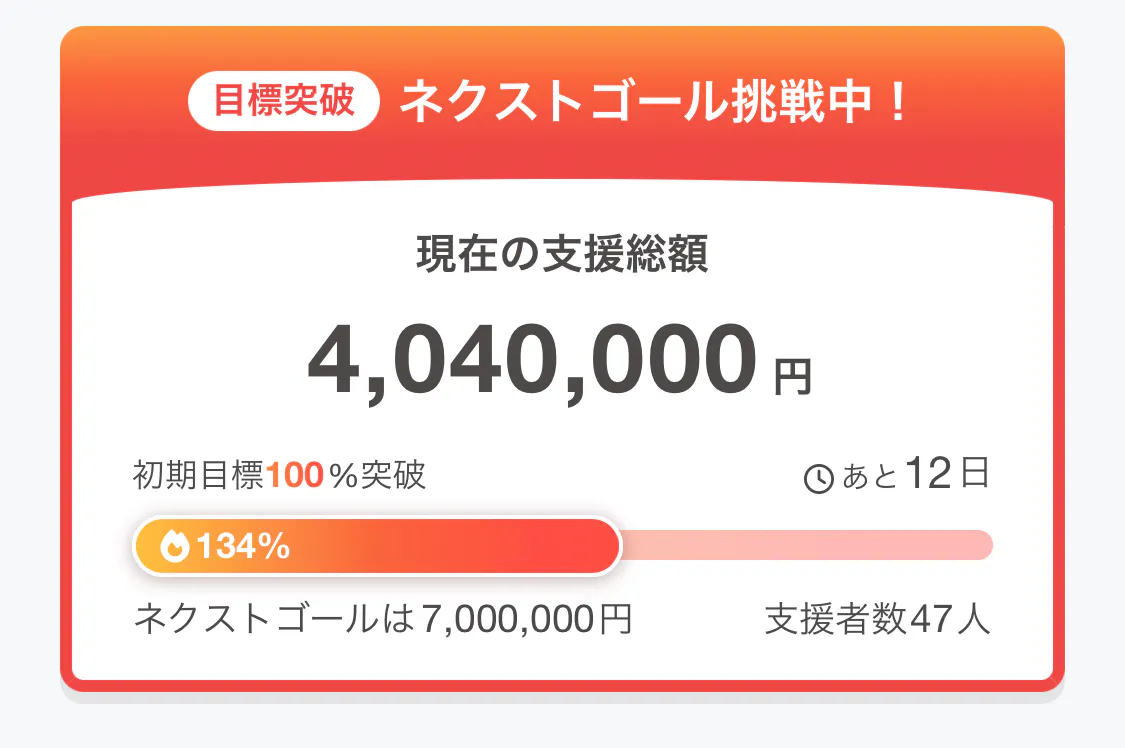The width and height of the screenshot is (1125, 748).
Task: Select the 7,000,000円 next goal amount
Action: pos(527,620)
